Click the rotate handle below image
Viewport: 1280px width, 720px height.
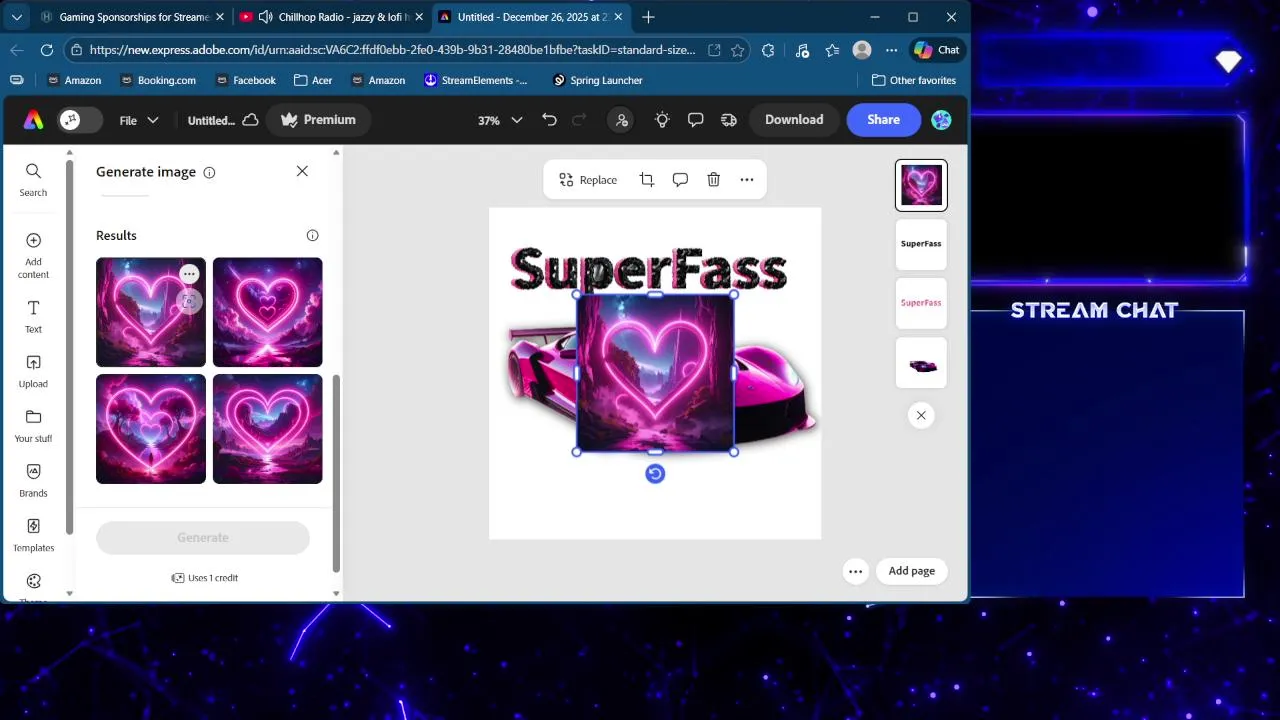(x=655, y=474)
